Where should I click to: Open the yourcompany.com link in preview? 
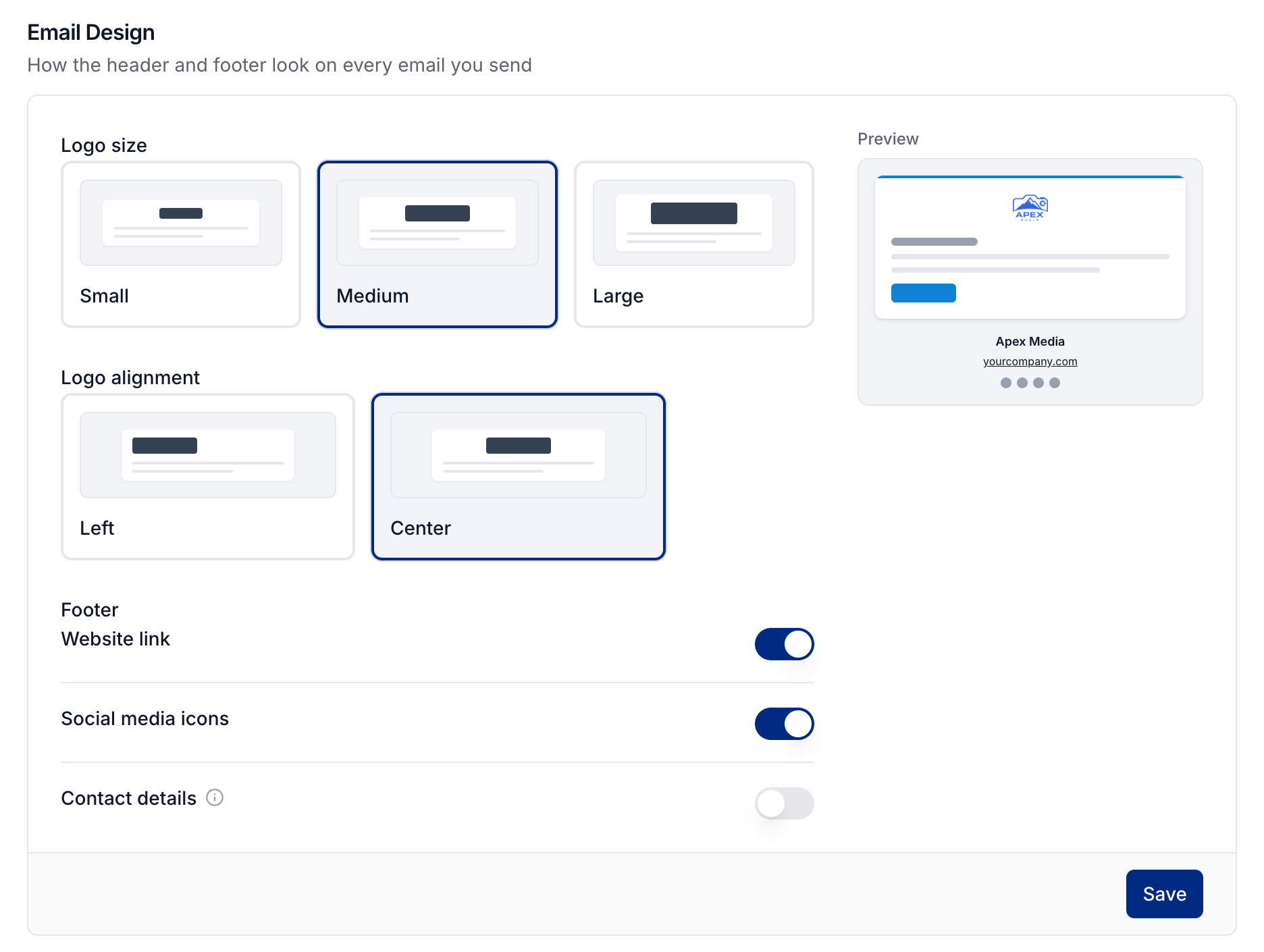click(x=1030, y=361)
